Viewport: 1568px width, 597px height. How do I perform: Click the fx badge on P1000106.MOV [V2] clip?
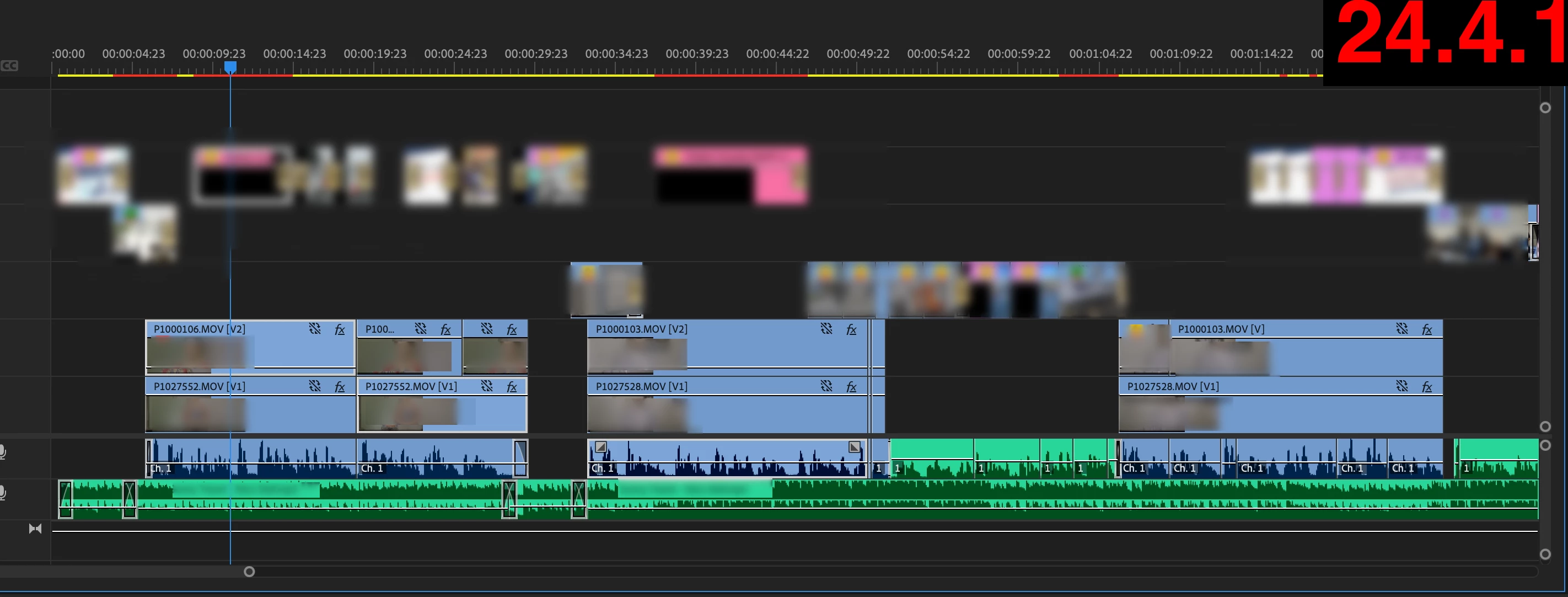coord(340,329)
